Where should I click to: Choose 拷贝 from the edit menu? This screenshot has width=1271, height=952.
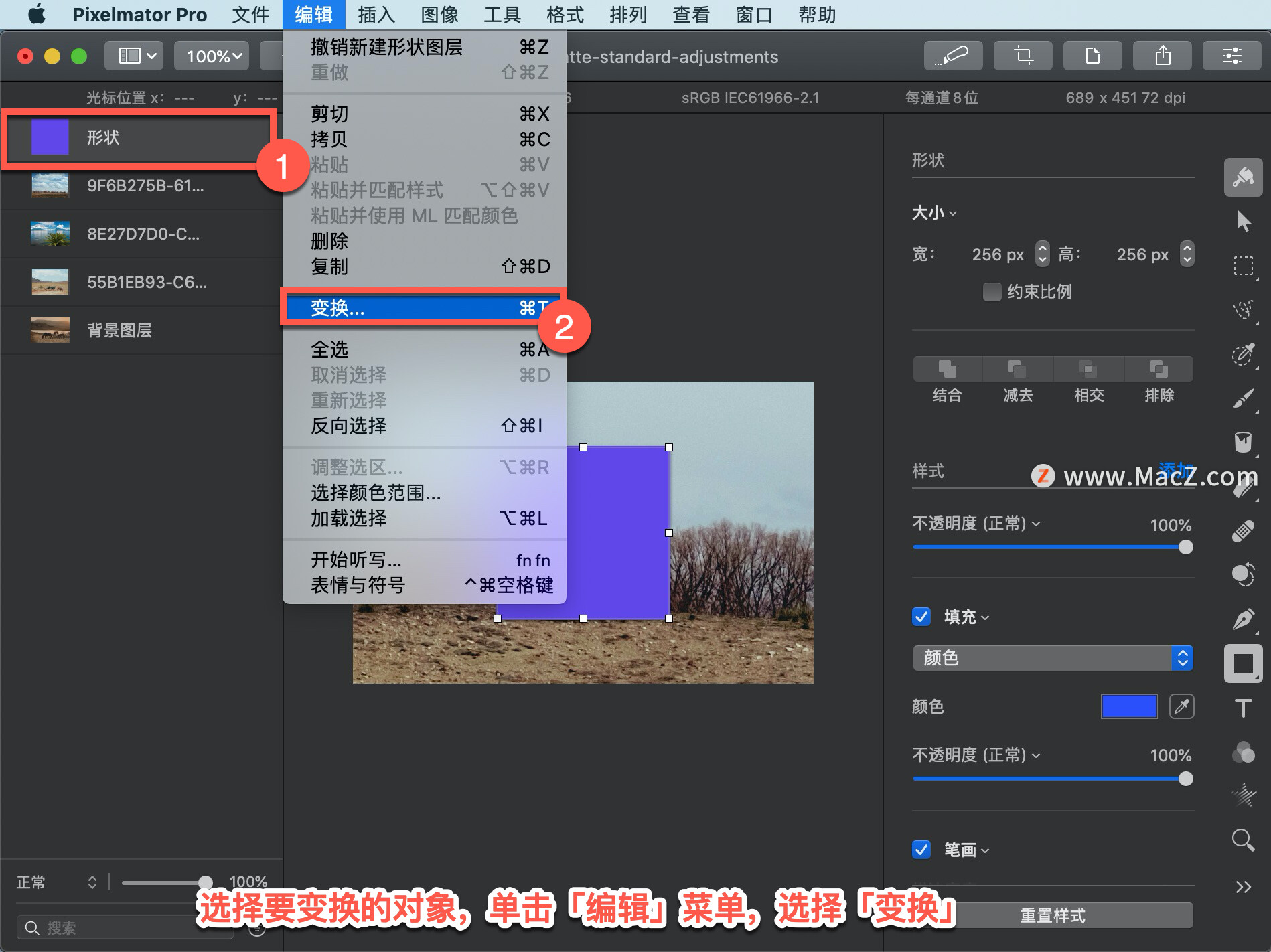coord(424,139)
